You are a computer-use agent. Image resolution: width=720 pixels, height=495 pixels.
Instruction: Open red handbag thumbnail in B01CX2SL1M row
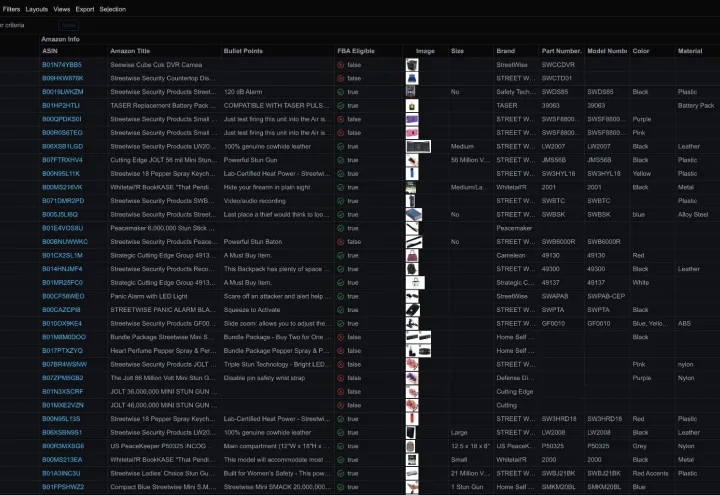pyautogui.click(x=412, y=255)
